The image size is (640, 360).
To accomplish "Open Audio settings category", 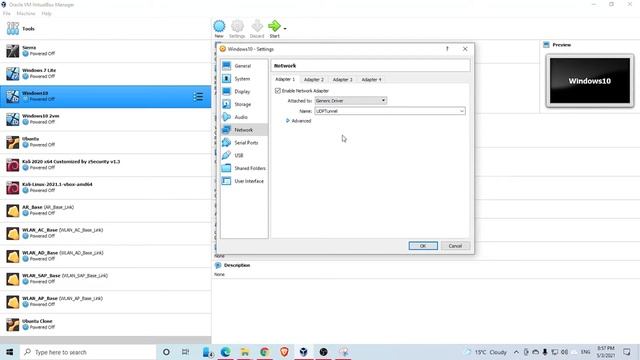I will point(244,117).
